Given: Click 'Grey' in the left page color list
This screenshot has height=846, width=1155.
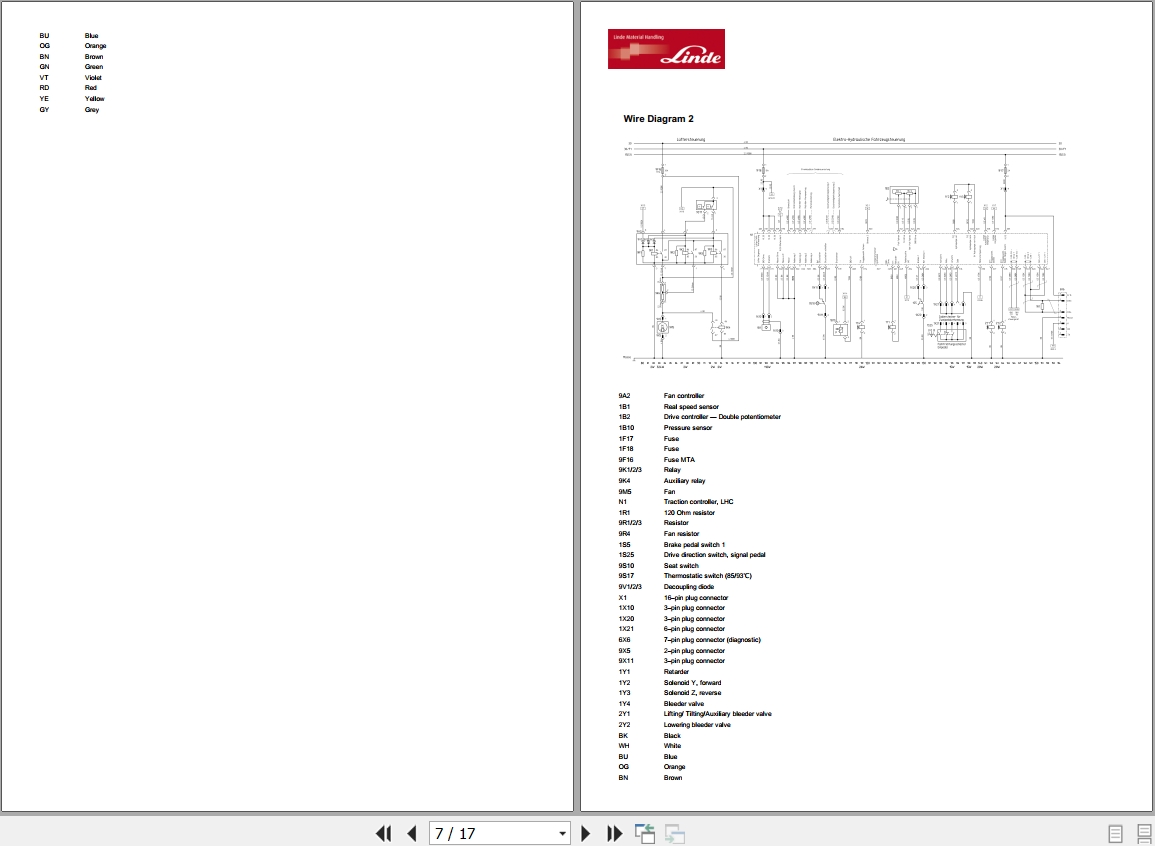Looking at the screenshot, I should point(91,110).
